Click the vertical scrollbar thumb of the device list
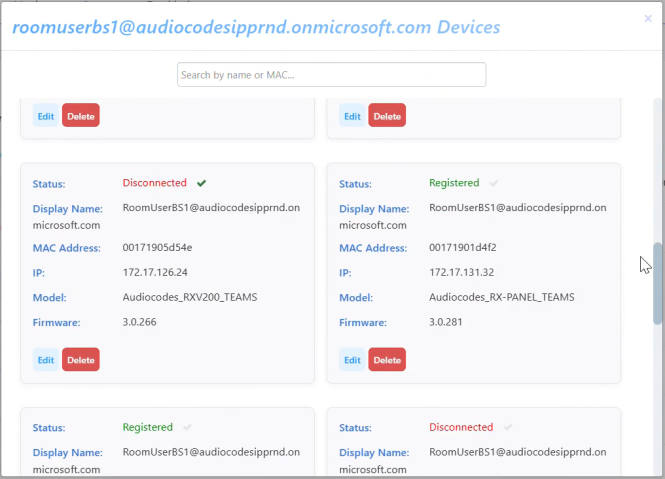 pyautogui.click(x=658, y=282)
